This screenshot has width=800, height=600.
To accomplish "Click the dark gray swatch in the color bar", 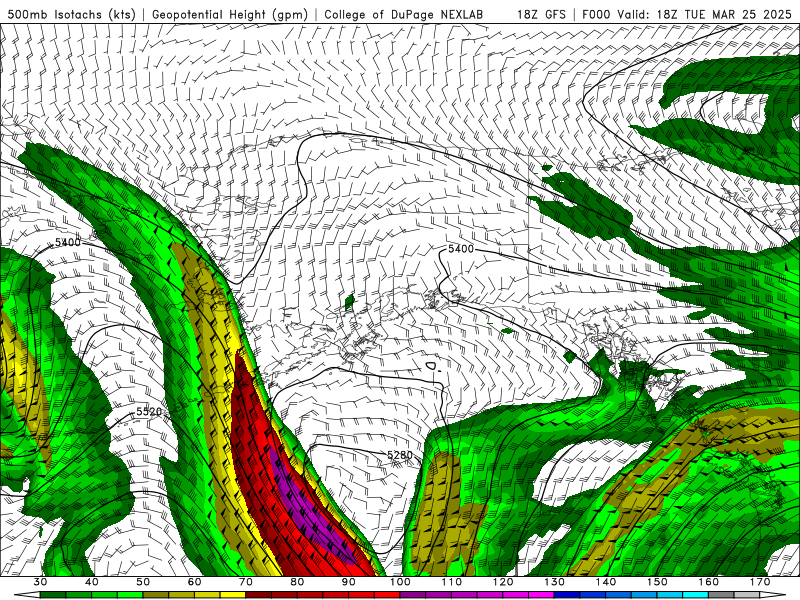I will [x=721, y=595].
